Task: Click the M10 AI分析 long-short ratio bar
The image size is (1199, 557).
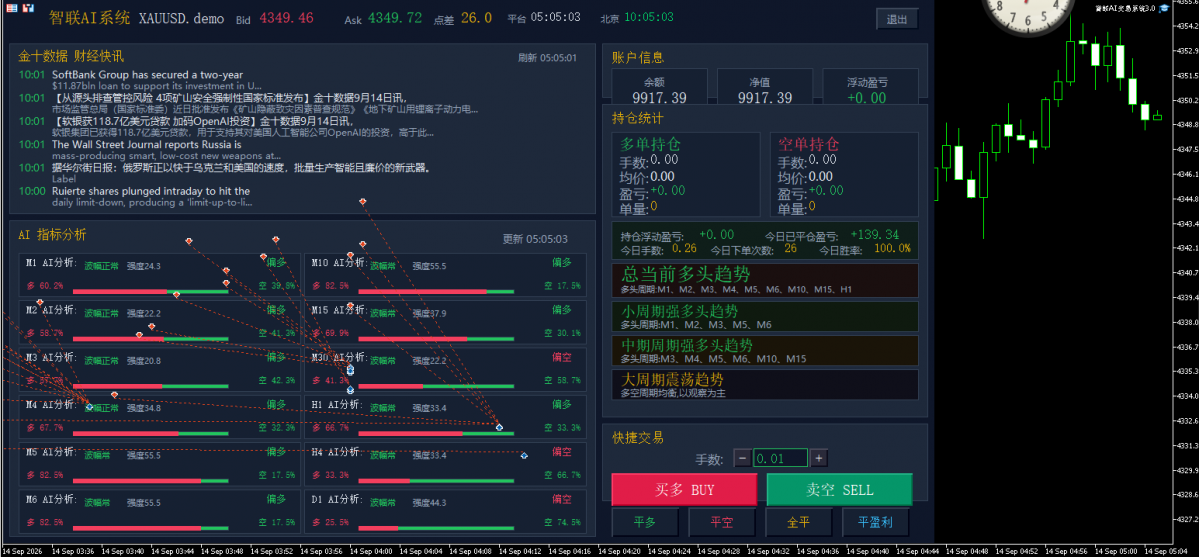Action: pyautogui.click(x=436, y=292)
